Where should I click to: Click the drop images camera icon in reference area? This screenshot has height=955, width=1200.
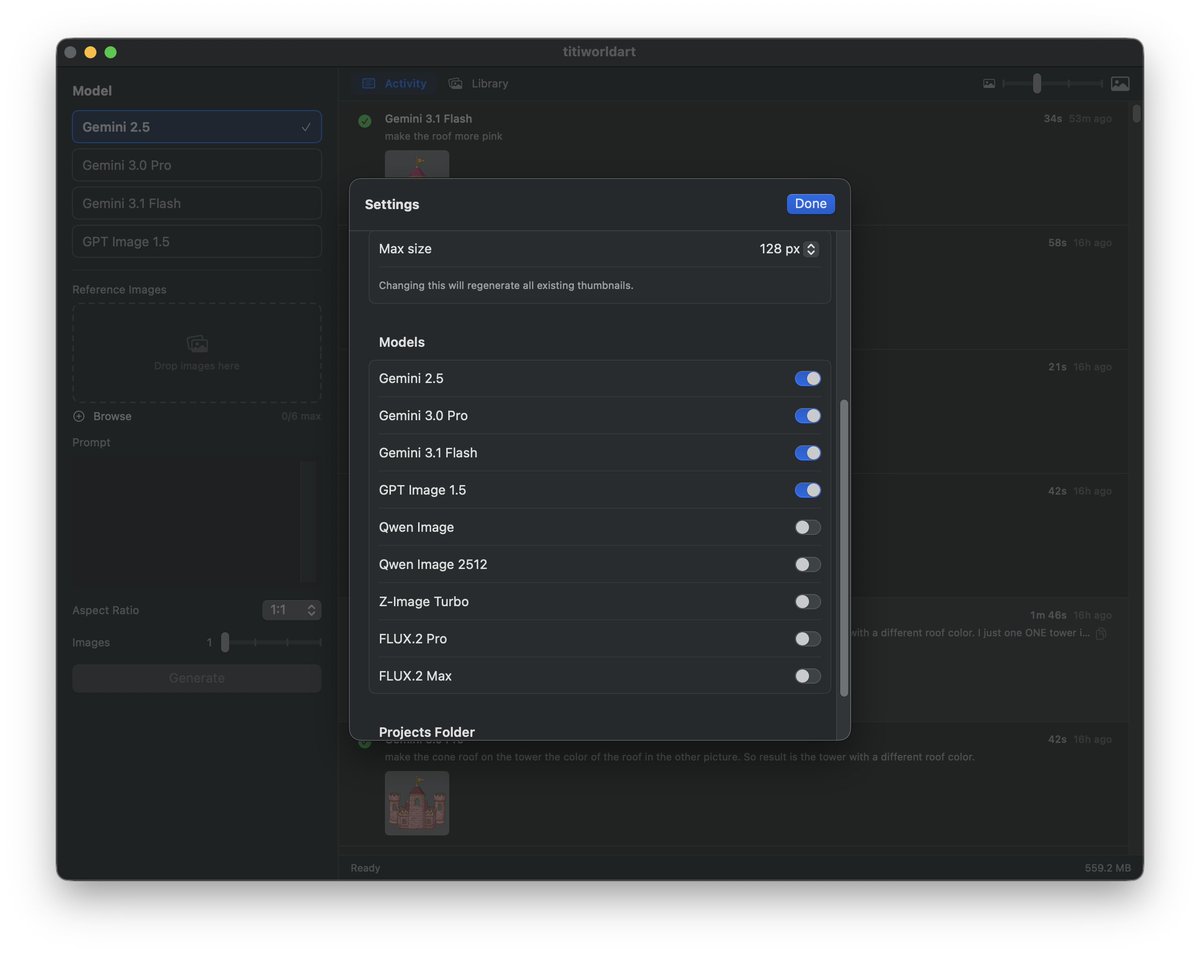point(197,343)
